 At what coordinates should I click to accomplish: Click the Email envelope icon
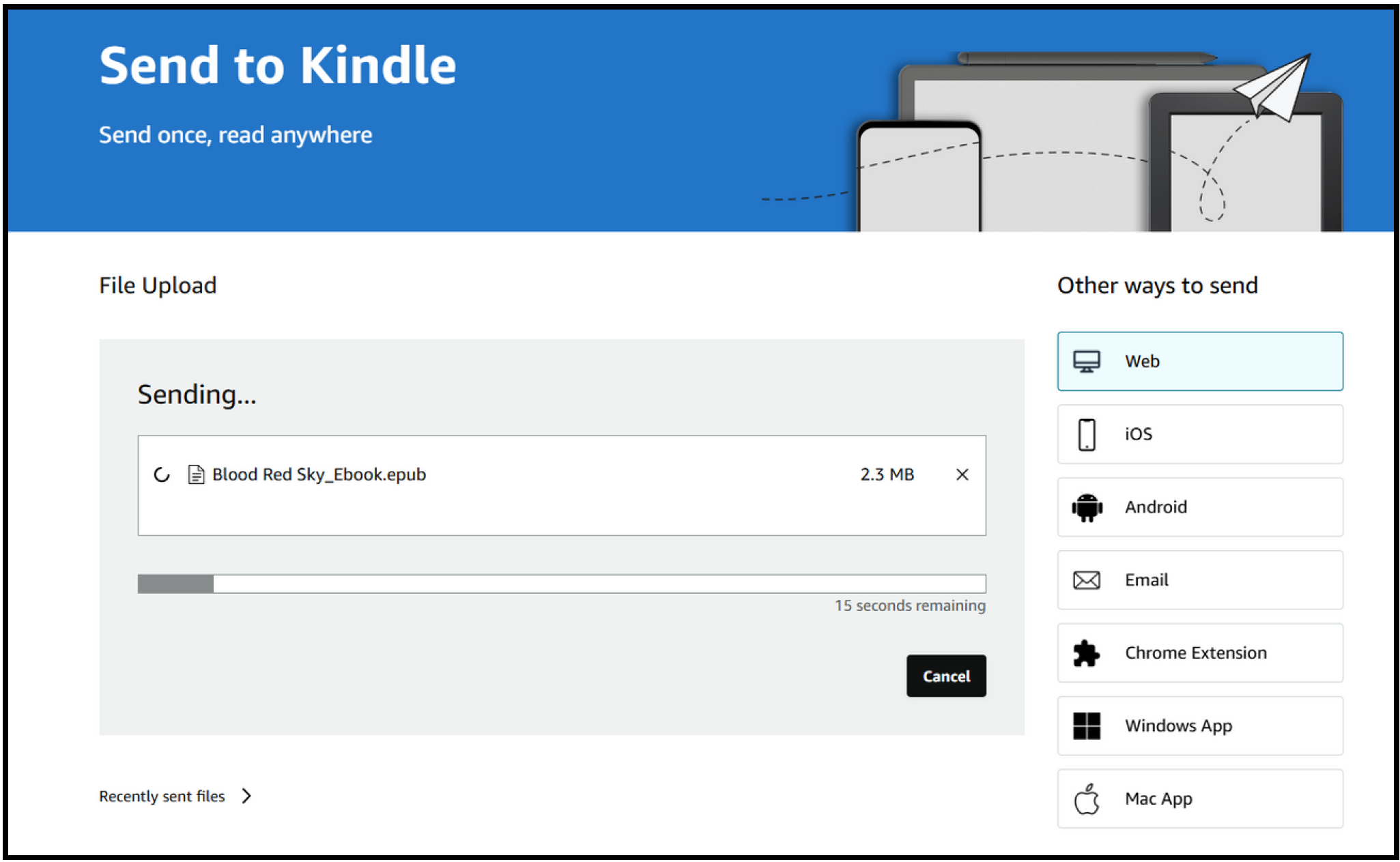tap(1086, 580)
